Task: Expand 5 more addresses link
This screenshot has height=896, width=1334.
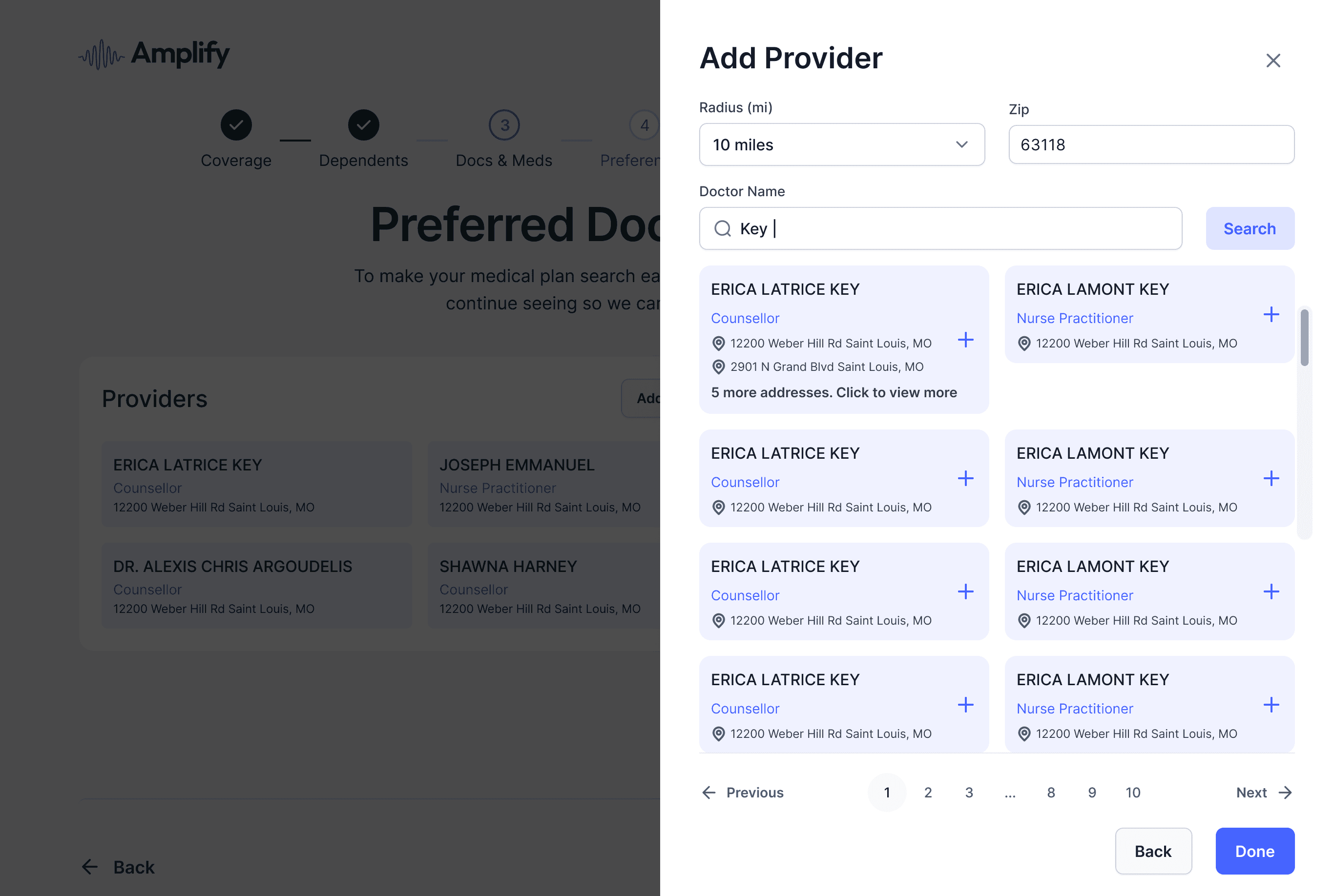Action: coord(833,392)
